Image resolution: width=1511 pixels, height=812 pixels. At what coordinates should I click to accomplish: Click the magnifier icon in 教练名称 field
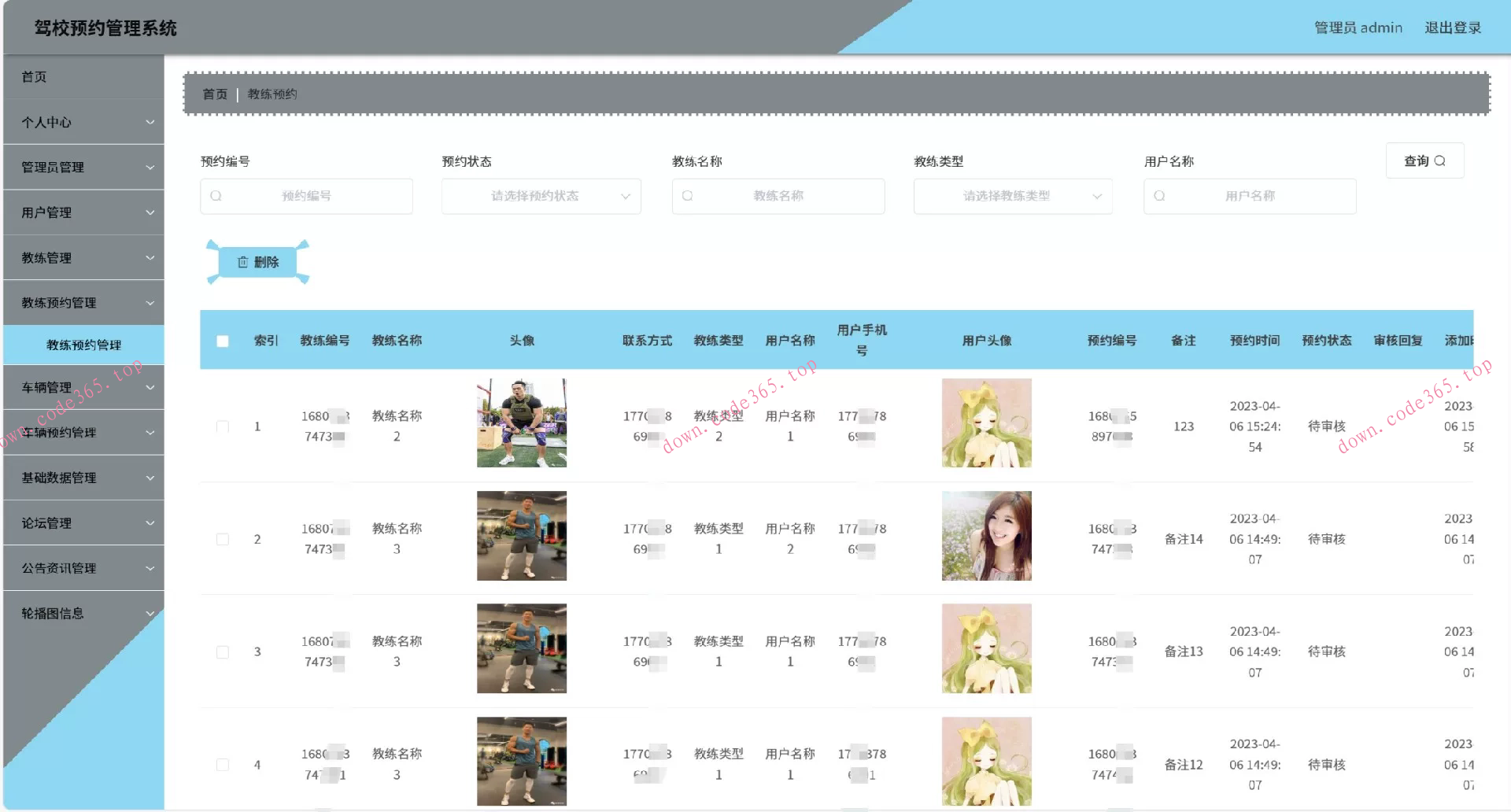(689, 196)
